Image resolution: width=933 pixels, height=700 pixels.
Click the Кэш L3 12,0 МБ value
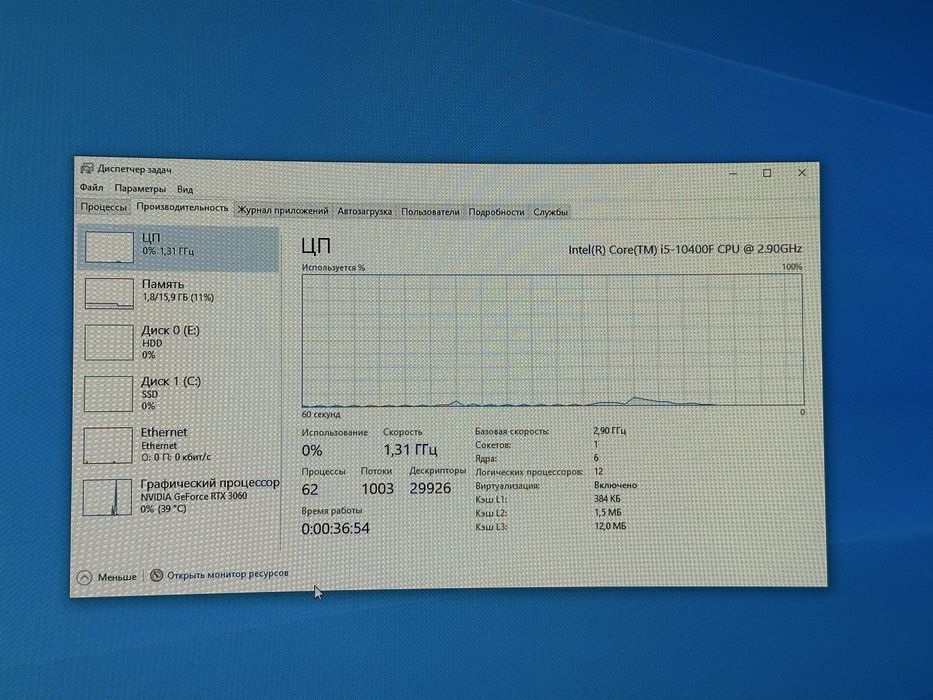click(x=610, y=526)
